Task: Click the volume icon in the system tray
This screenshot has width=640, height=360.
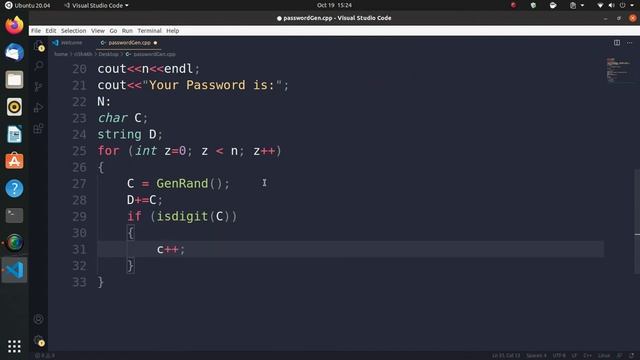Action: point(611,5)
